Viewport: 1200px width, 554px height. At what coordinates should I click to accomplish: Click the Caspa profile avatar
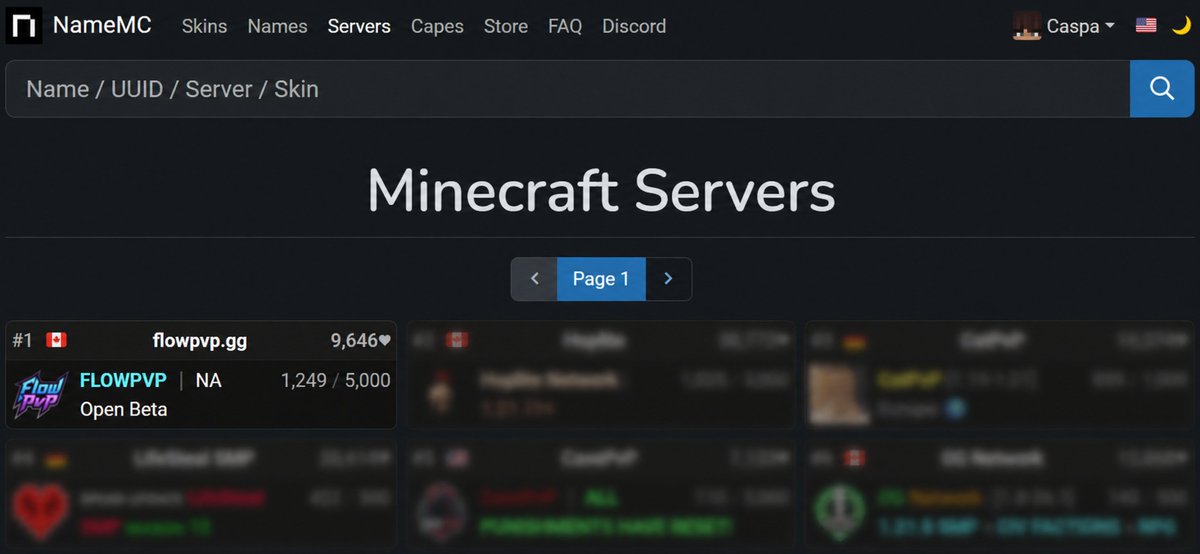coord(1027,26)
